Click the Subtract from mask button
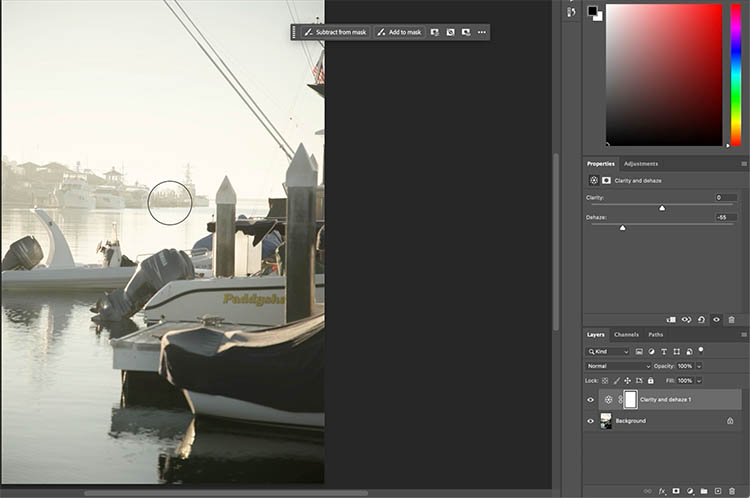The height and width of the screenshot is (498, 750). 336,32
